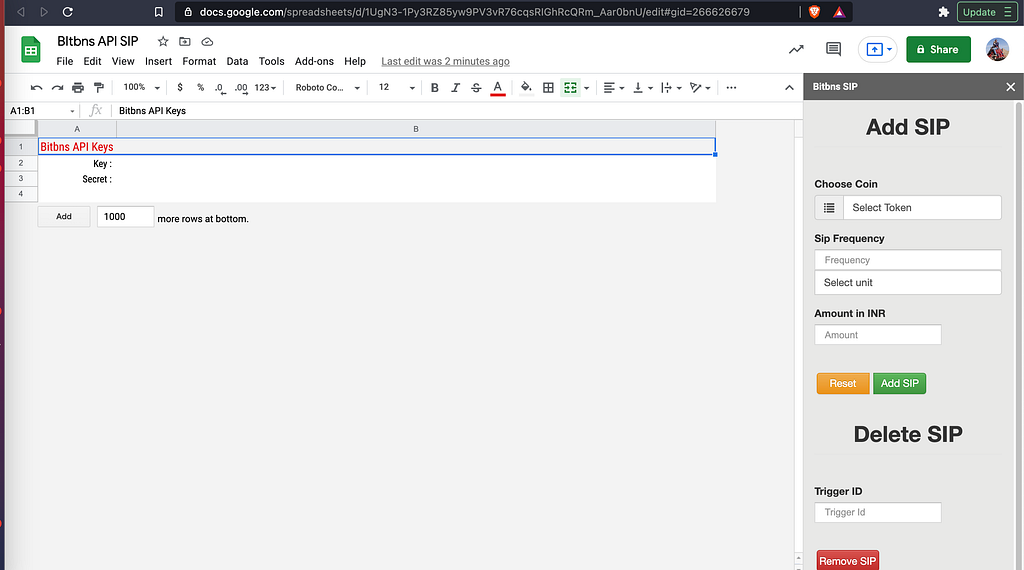Screen dimensions: 1024x570
Task: Click Add button to add rows
Action: pos(64,217)
